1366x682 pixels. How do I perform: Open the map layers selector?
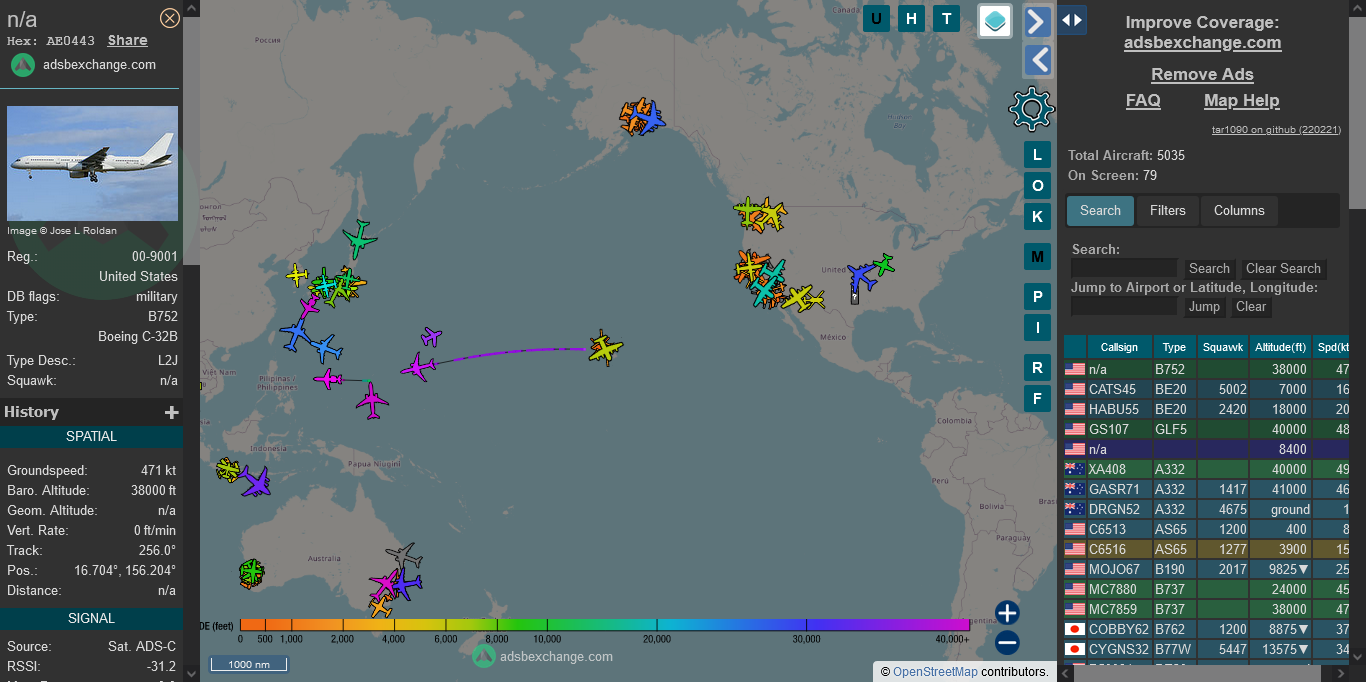point(995,20)
